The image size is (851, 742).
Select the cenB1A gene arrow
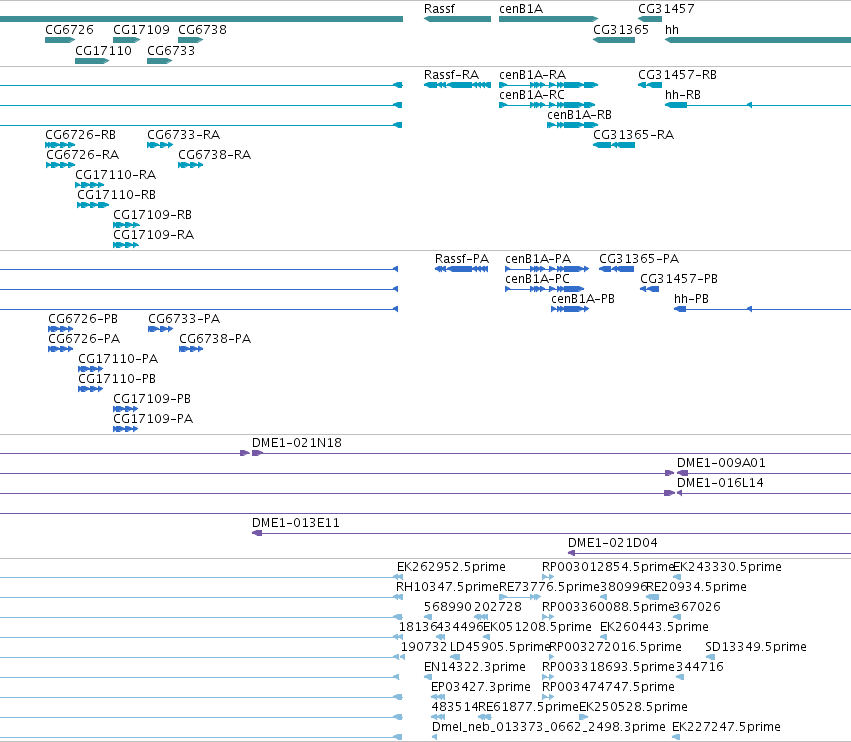point(549,19)
